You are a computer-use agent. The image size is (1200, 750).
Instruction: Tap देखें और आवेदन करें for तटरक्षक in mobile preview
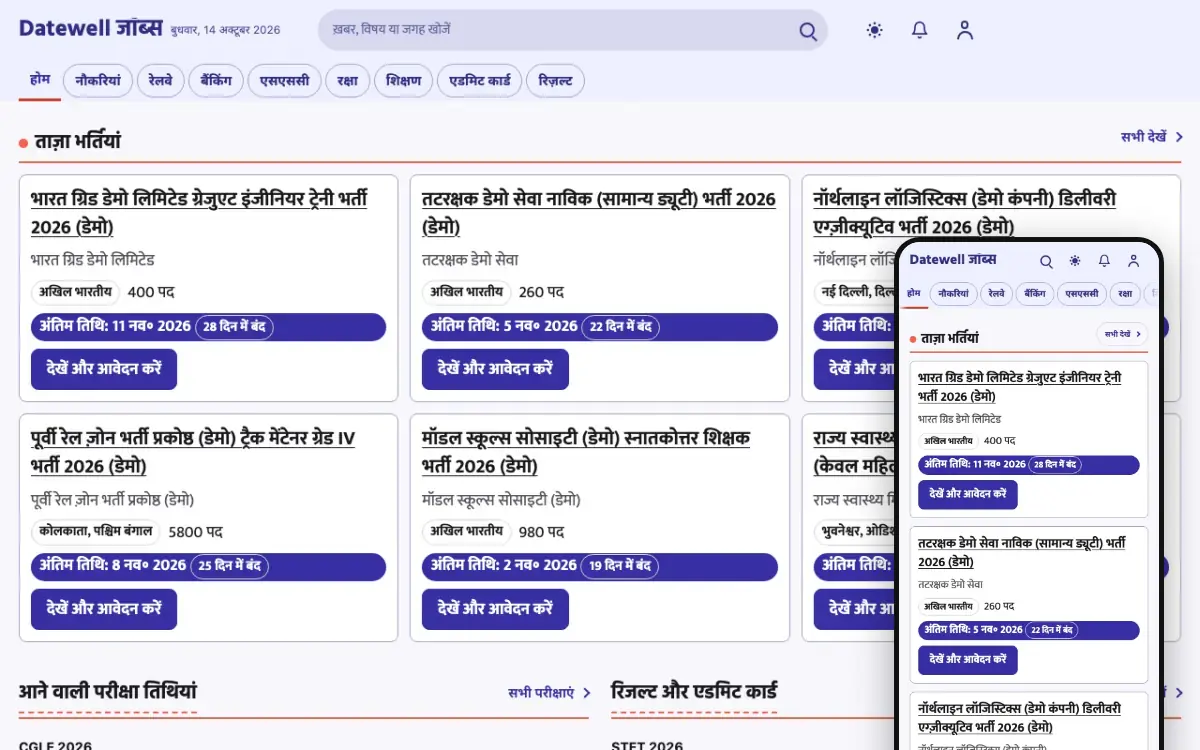click(968, 660)
